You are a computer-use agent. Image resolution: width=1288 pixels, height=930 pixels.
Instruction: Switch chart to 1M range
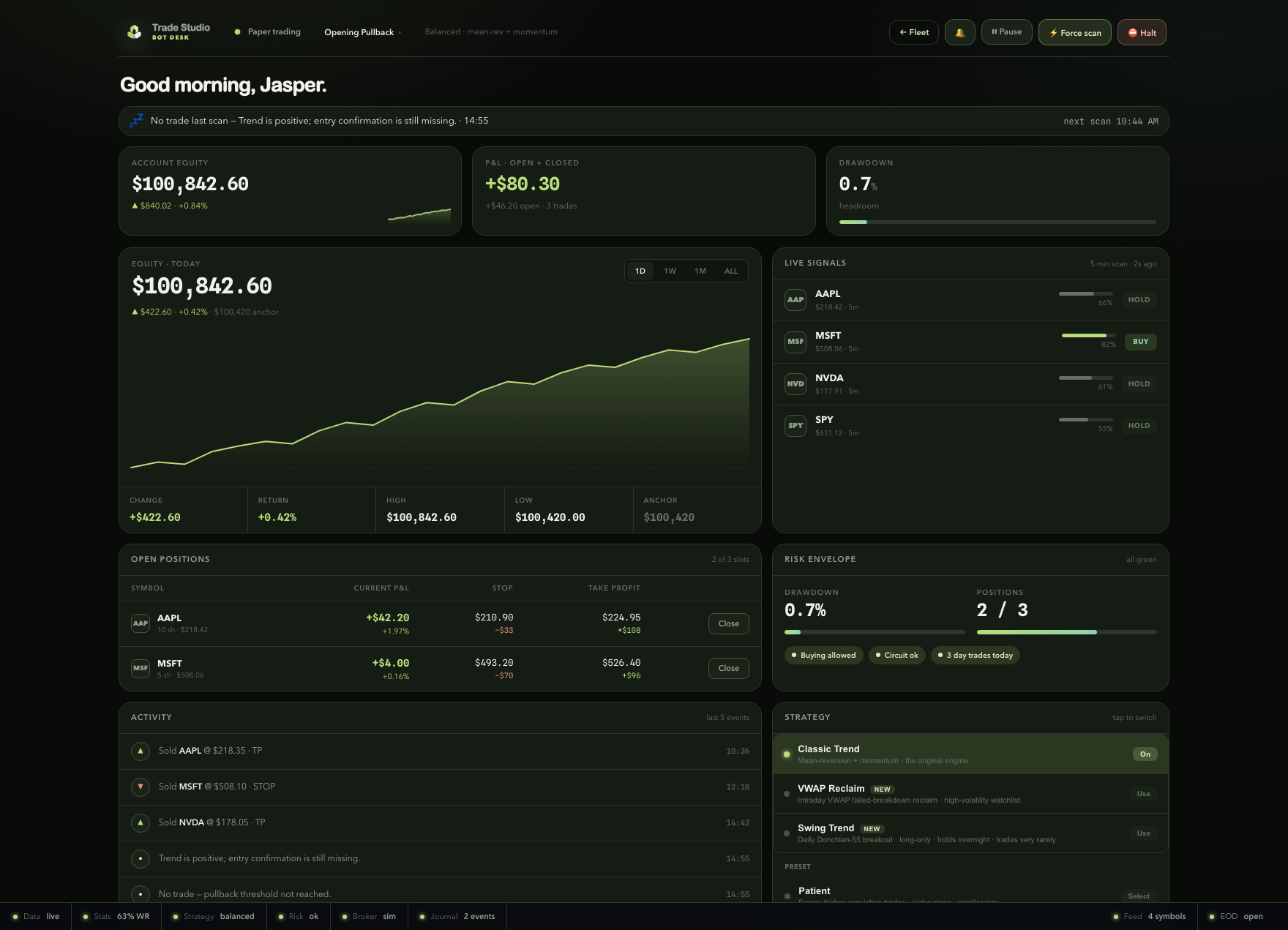(x=700, y=271)
